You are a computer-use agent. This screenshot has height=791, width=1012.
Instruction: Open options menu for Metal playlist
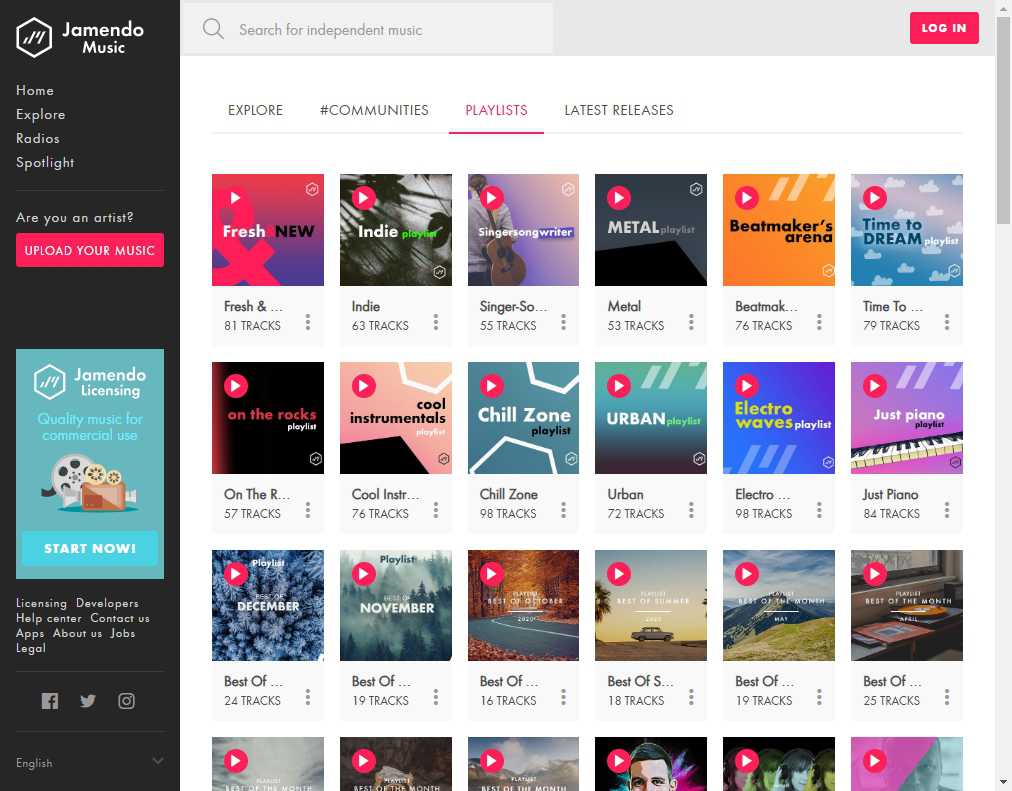point(691,322)
